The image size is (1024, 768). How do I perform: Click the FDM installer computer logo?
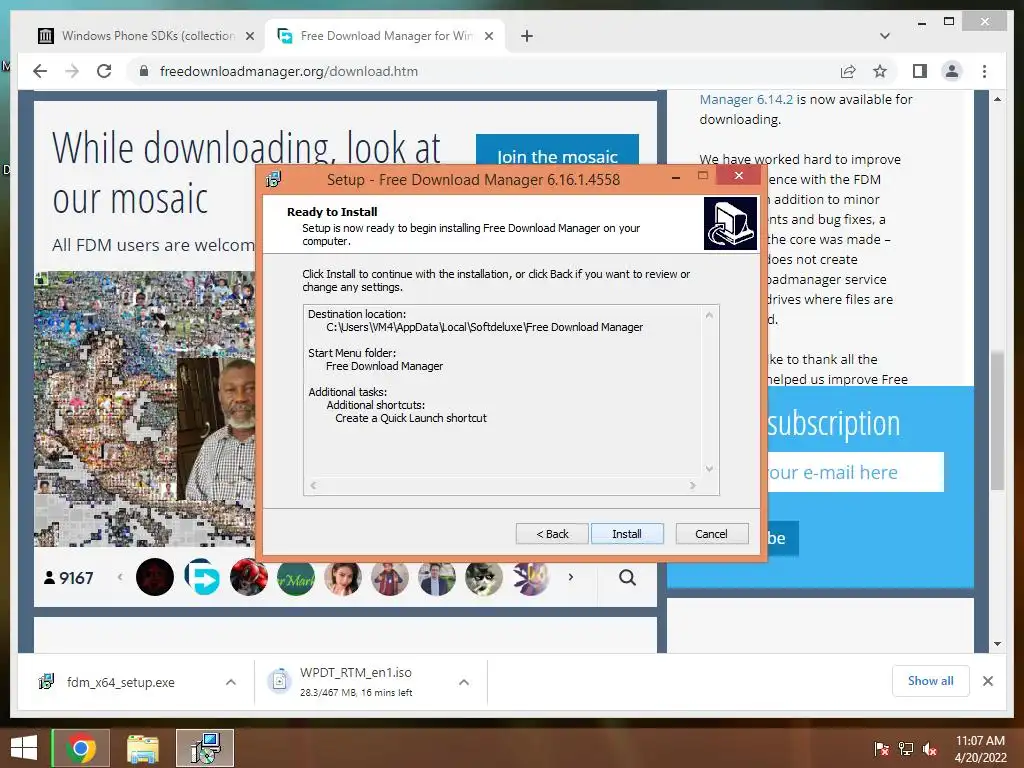pos(730,223)
